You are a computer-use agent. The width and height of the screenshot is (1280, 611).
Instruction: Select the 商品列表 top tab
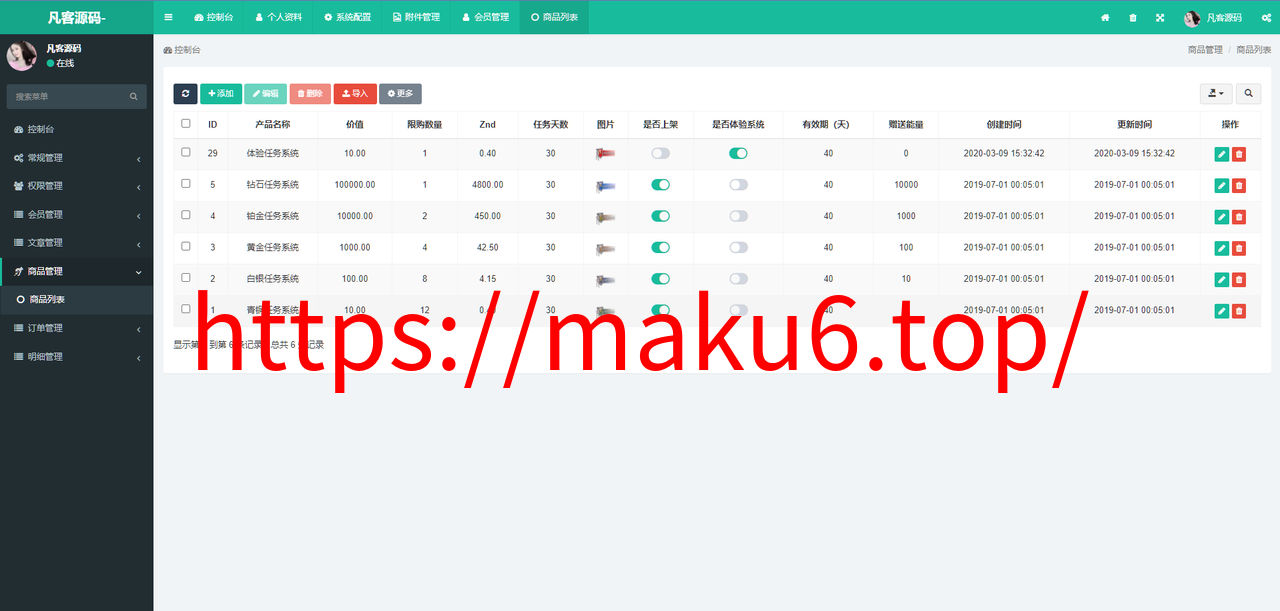(x=554, y=17)
